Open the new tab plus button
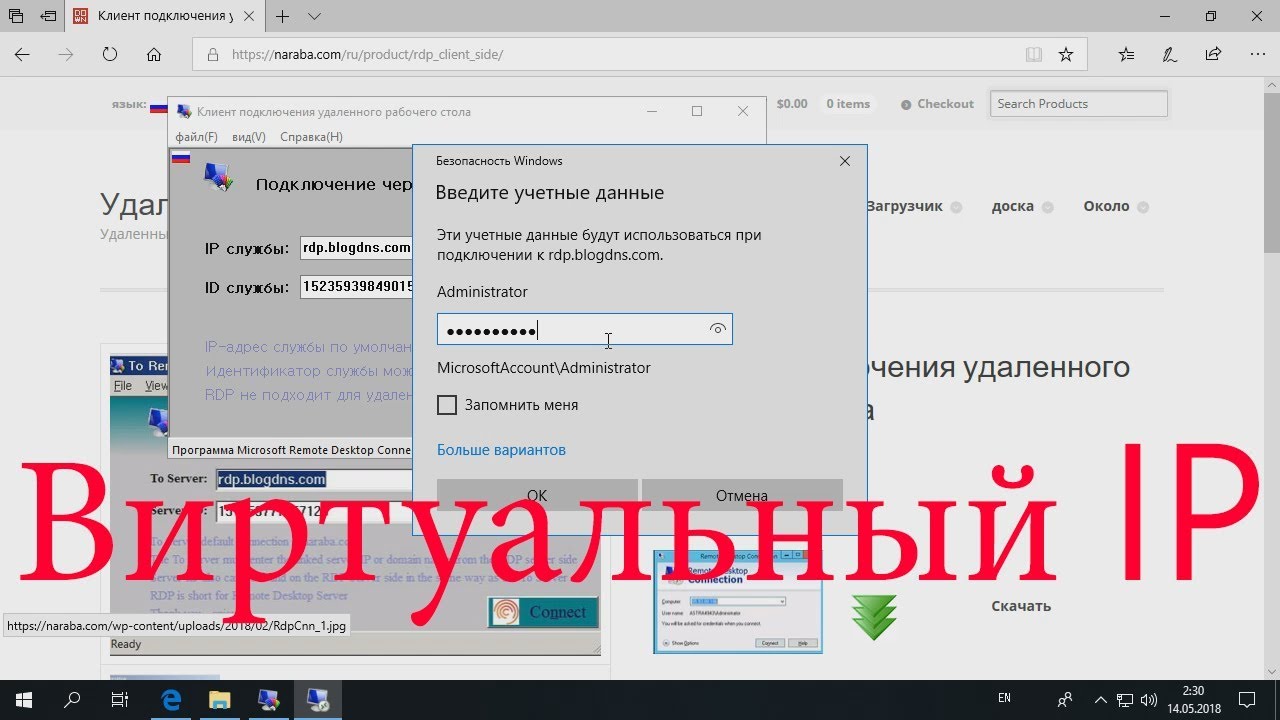Image resolution: width=1280 pixels, height=720 pixels. 283,17
